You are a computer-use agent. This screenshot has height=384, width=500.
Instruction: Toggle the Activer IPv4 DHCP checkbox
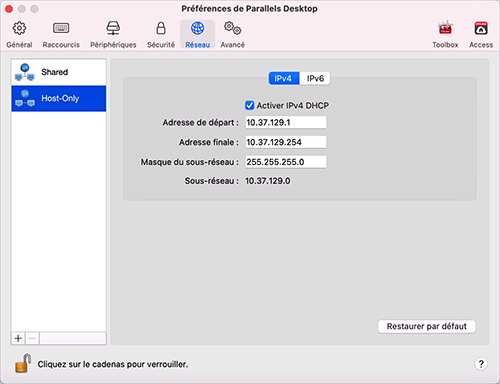(249, 105)
